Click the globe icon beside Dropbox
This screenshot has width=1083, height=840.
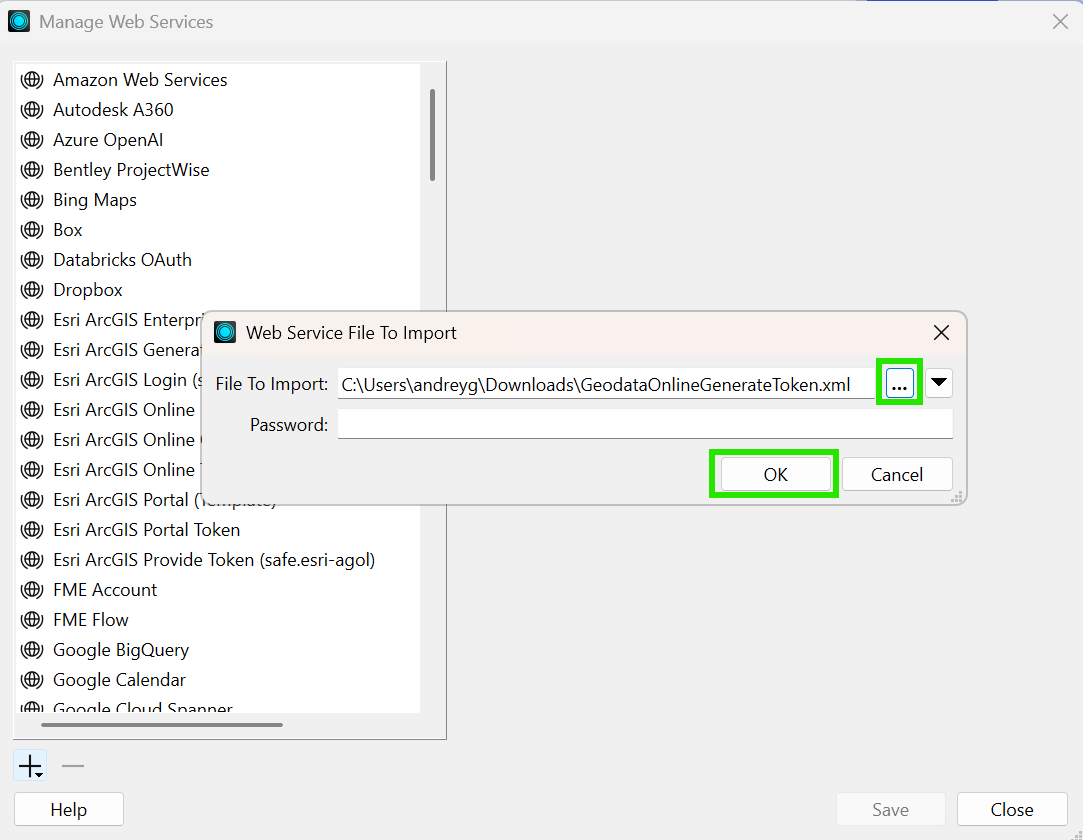[x=32, y=290]
